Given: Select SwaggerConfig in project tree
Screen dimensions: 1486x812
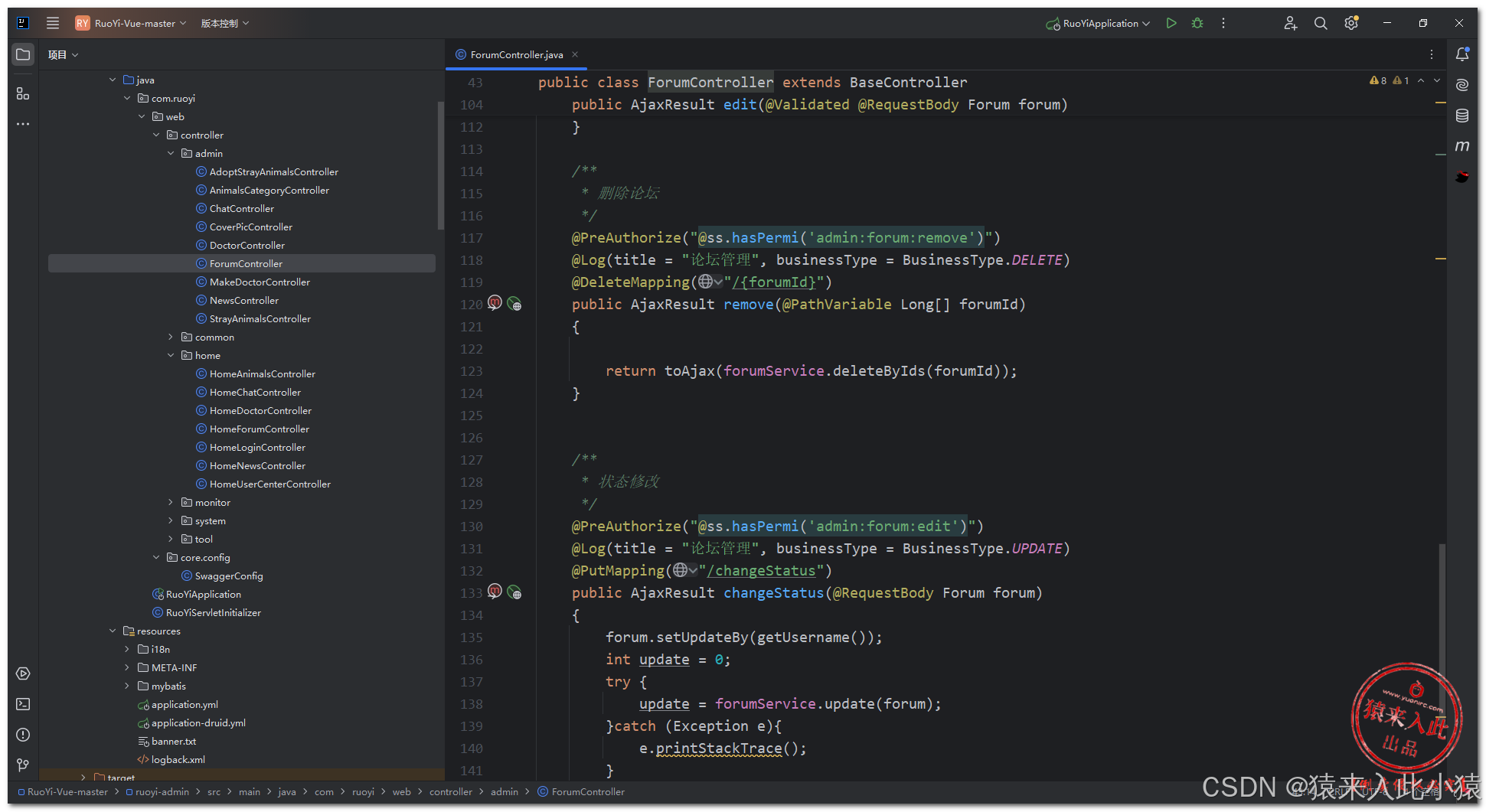Looking at the screenshot, I should (221, 576).
